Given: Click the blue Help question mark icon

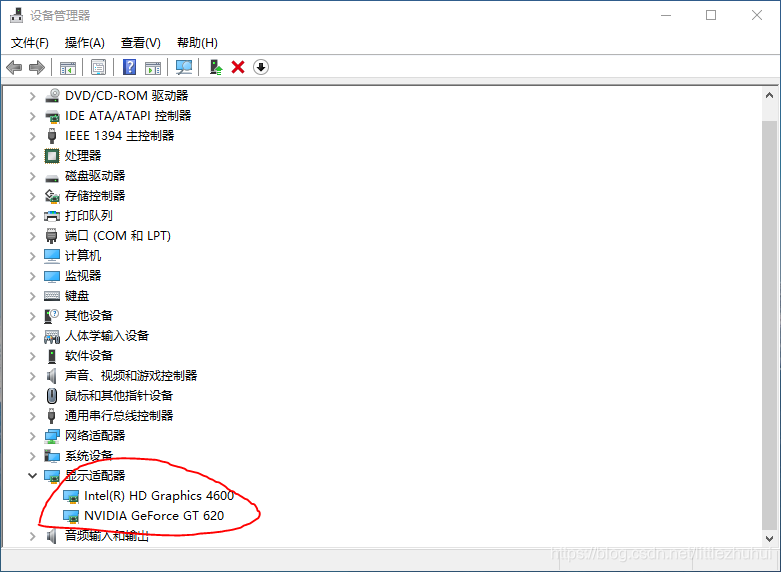Looking at the screenshot, I should [x=130, y=67].
